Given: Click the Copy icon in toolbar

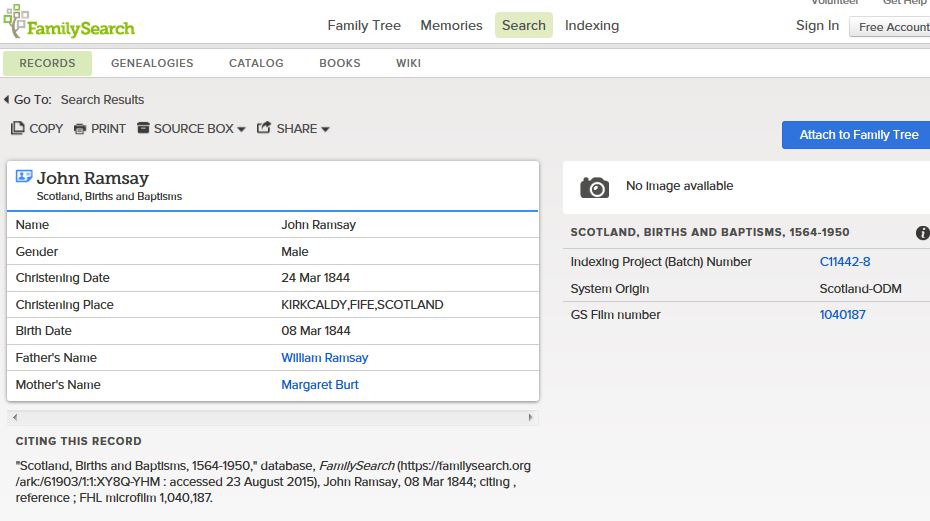Looking at the screenshot, I should click(17, 128).
